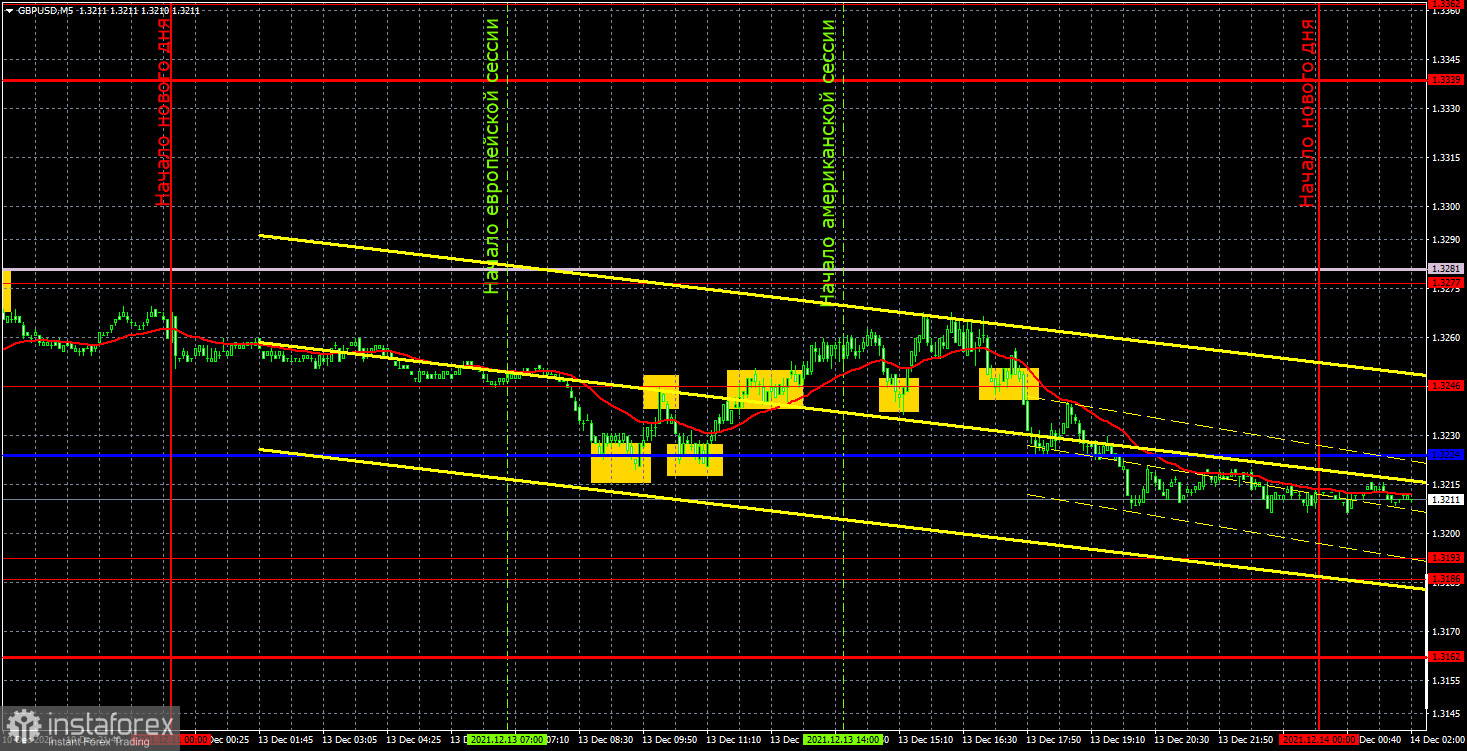Select the blue horizontal line at 1.3224
This screenshot has width=1467, height=751.
(x=713, y=455)
